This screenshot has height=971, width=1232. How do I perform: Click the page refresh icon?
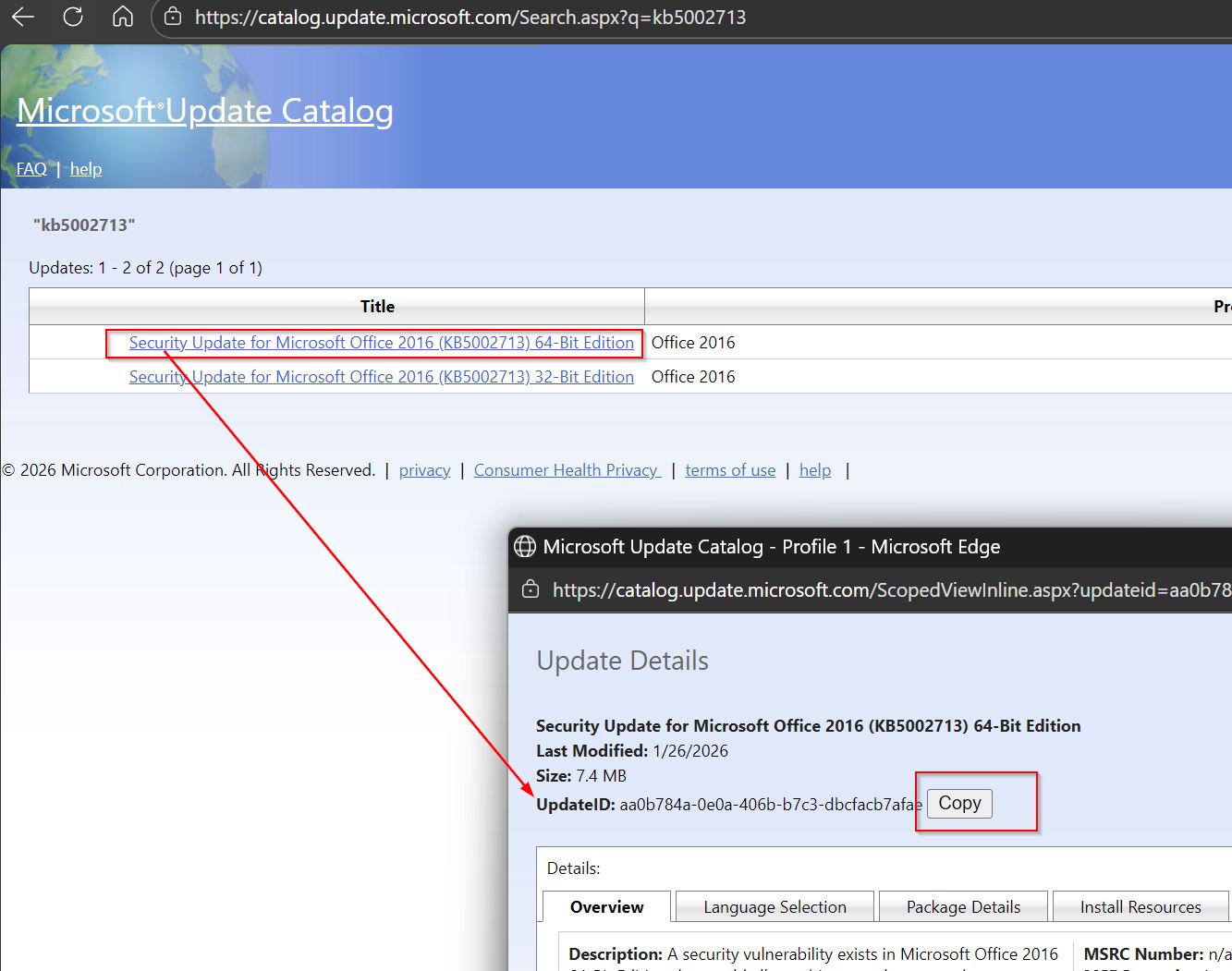(72, 16)
